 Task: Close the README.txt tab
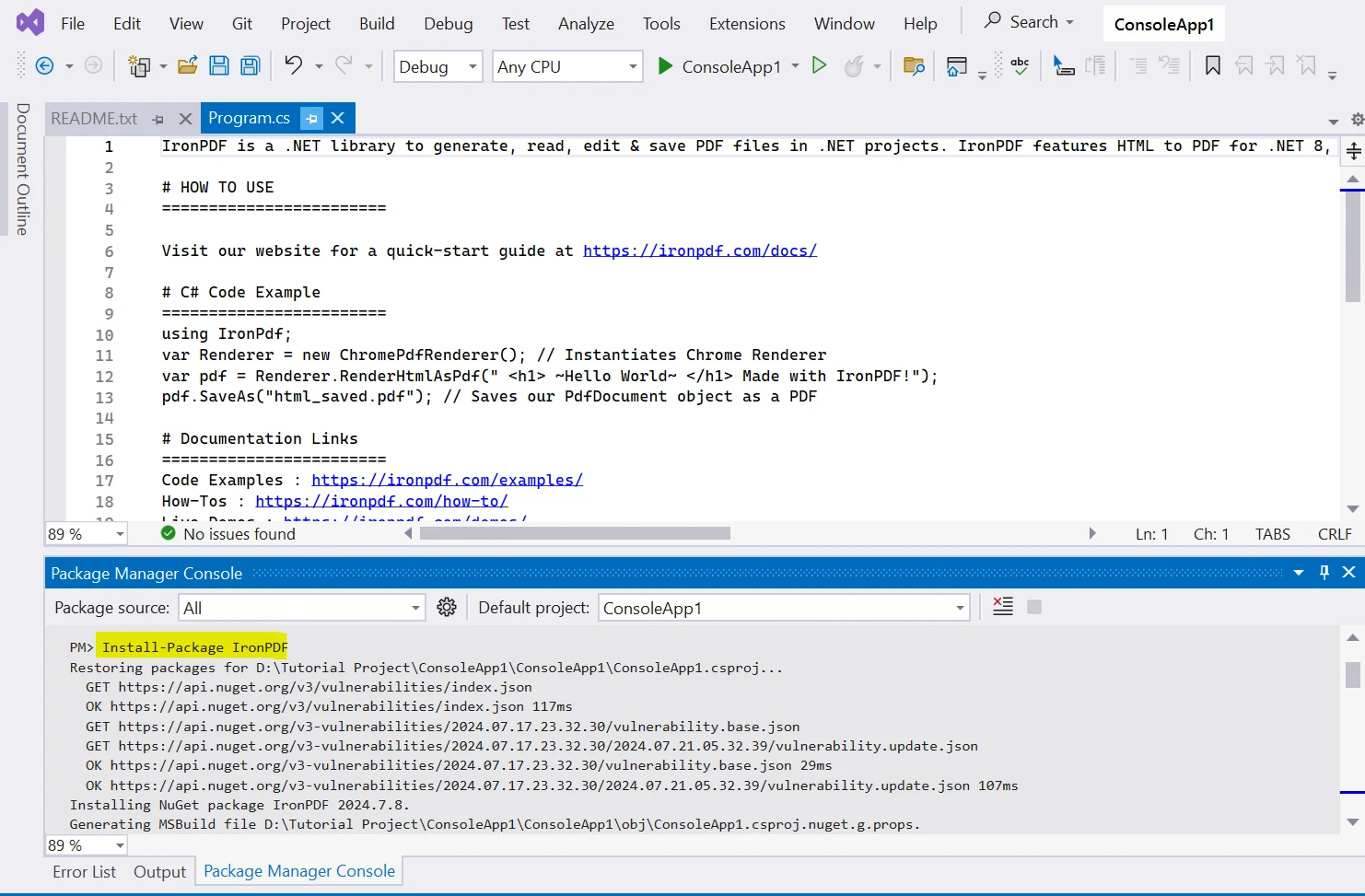[185, 119]
